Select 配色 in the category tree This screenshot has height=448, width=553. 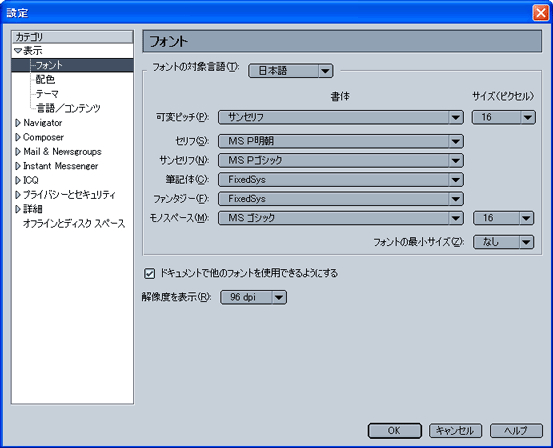coord(45,80)
